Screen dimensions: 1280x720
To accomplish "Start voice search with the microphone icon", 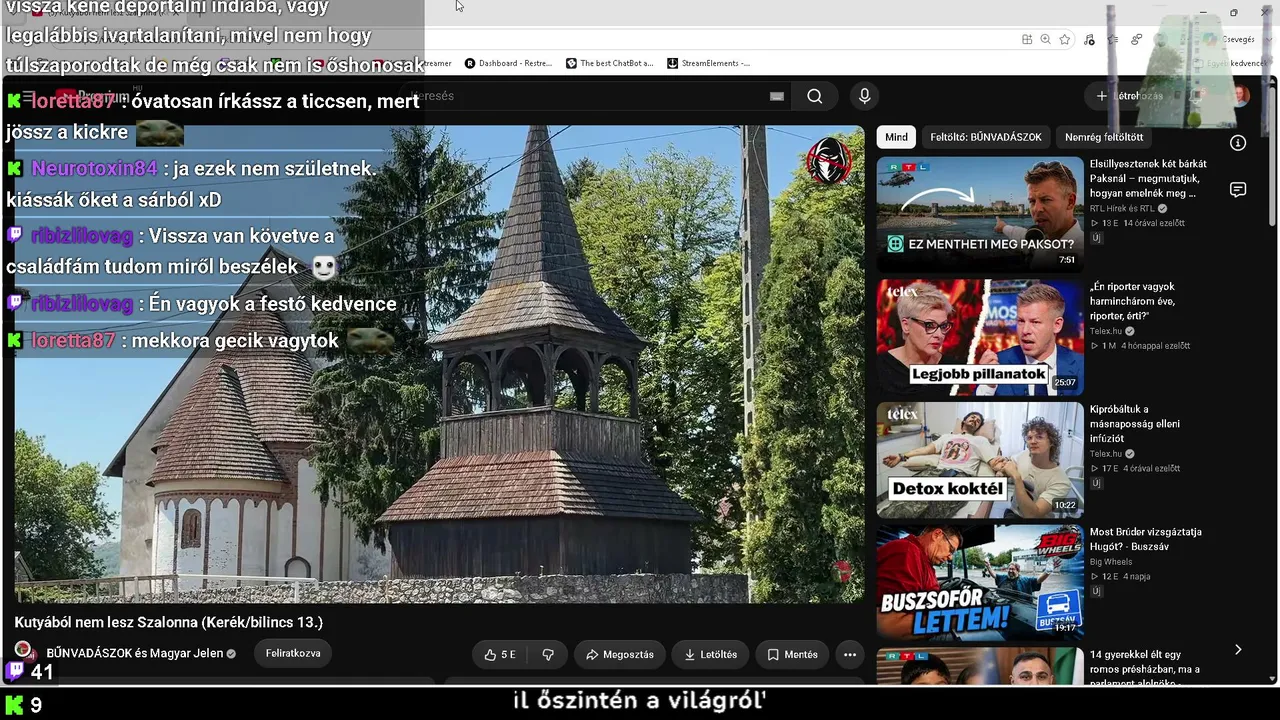I will click(x=865, y=96).
